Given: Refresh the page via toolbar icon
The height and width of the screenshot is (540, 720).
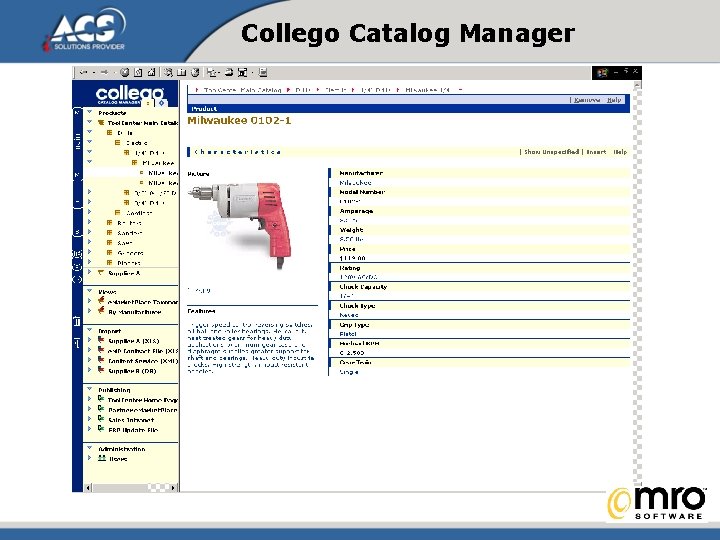Looking at the screenshot, I should [x=138, y=72].
